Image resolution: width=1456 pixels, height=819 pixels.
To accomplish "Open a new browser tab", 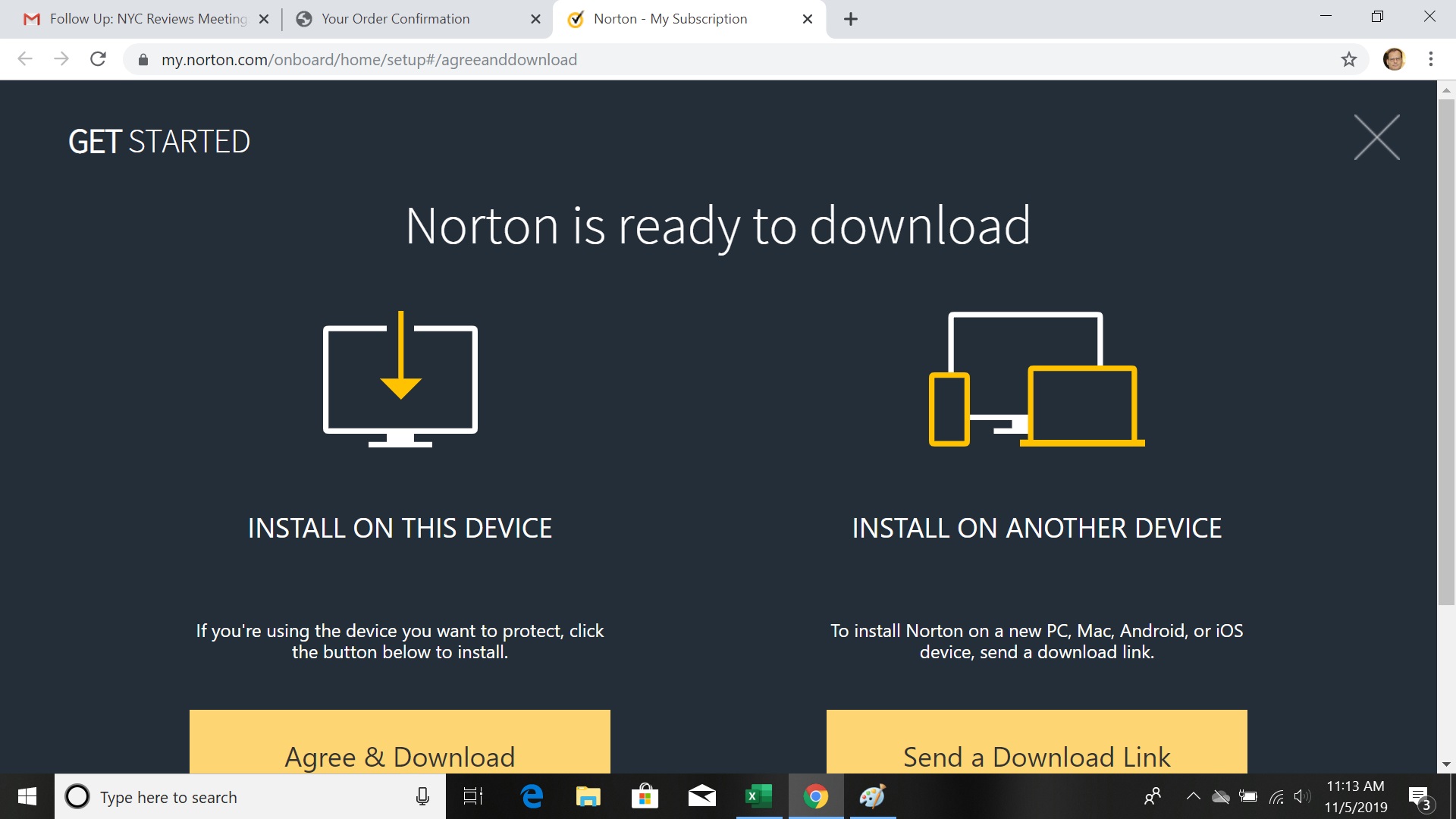I will (x=851, y=19).
